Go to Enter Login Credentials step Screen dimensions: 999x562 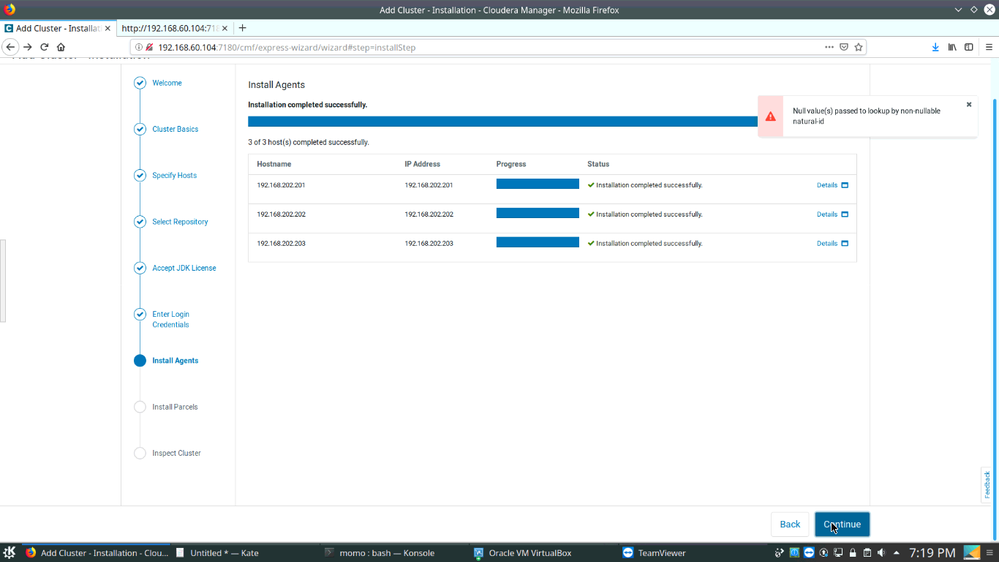[x=171, y=319]
